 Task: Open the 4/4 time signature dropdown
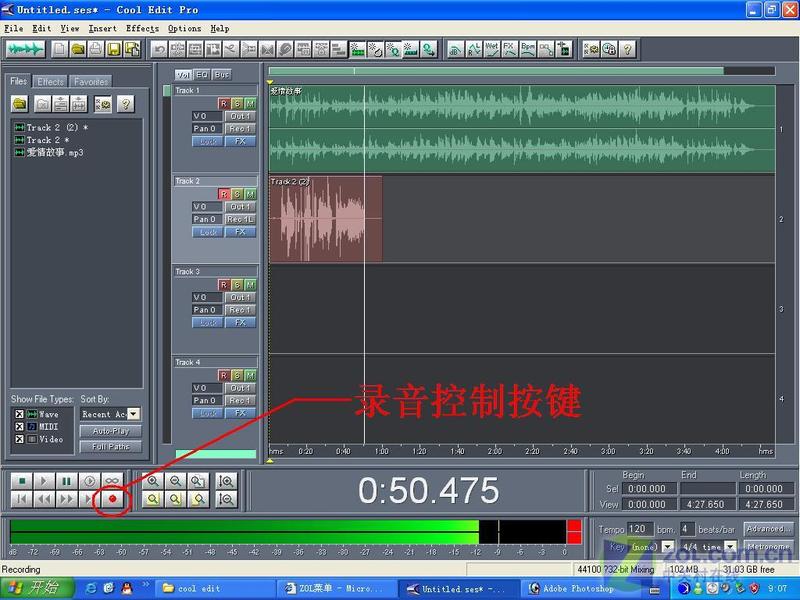click(x=731, y=546)
